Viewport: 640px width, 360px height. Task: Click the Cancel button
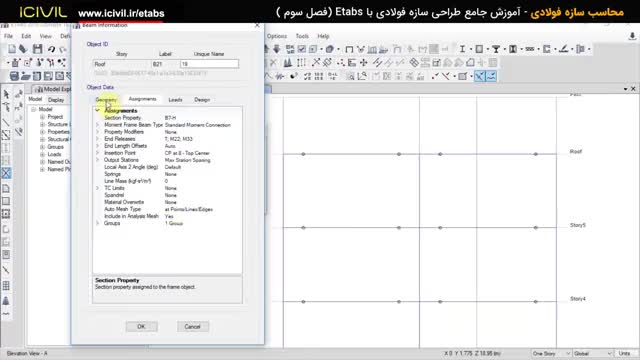click(x=193, y=327)
